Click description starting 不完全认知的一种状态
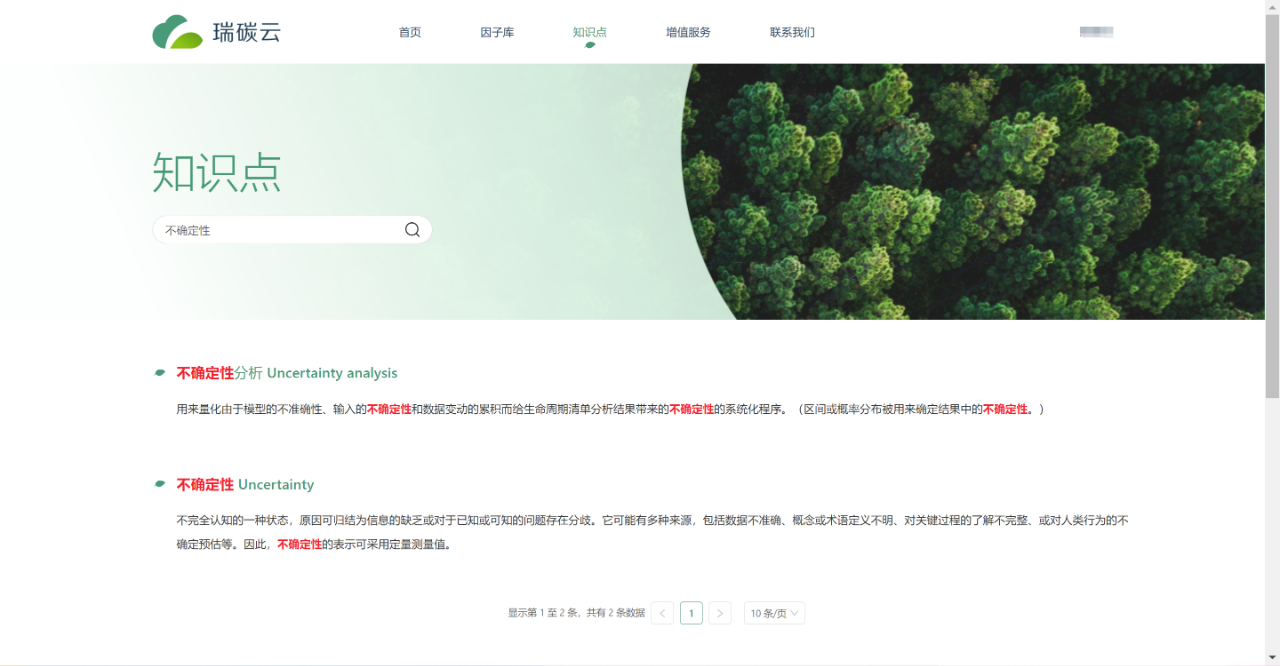This screenshot has width=1280, height=666. pyautogui.click(x=652, y=532)
